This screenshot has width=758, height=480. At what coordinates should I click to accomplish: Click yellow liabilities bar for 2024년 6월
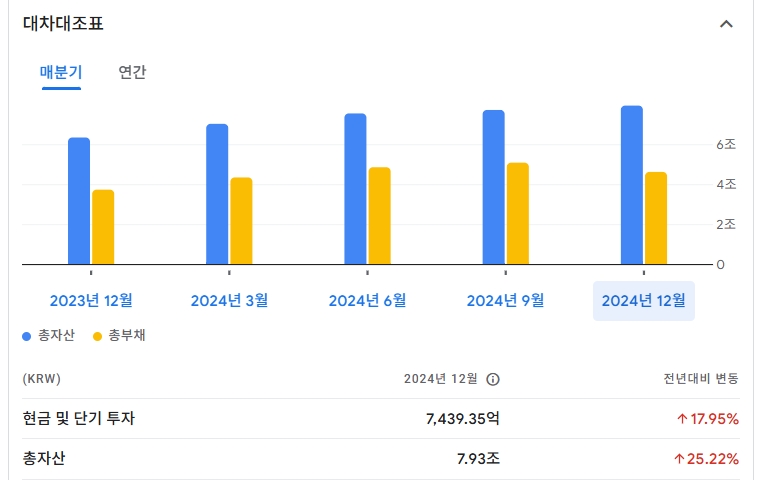click(379, 216)
